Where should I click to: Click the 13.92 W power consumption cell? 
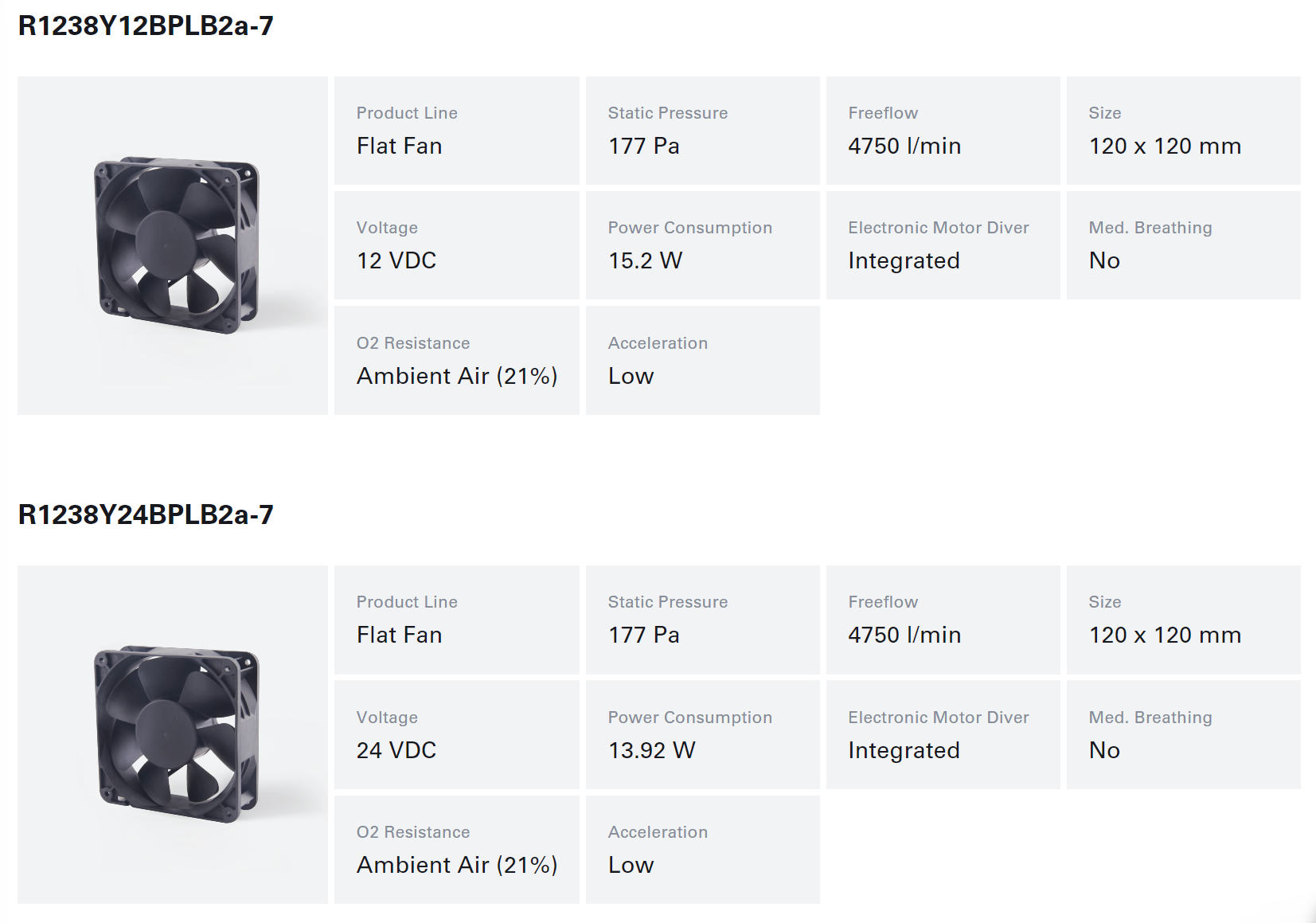click(703, 734)
